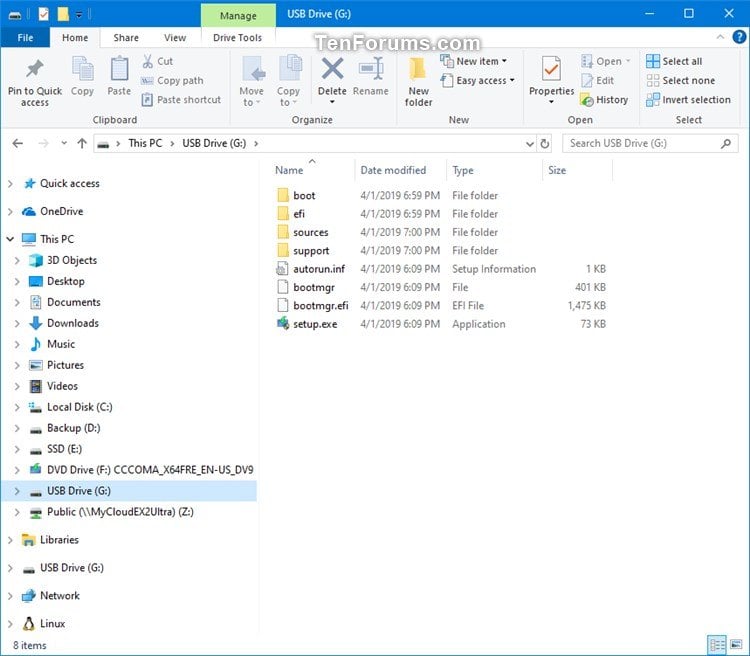Refresh the folder view
The image size is (750, 656).
point(544,143)
